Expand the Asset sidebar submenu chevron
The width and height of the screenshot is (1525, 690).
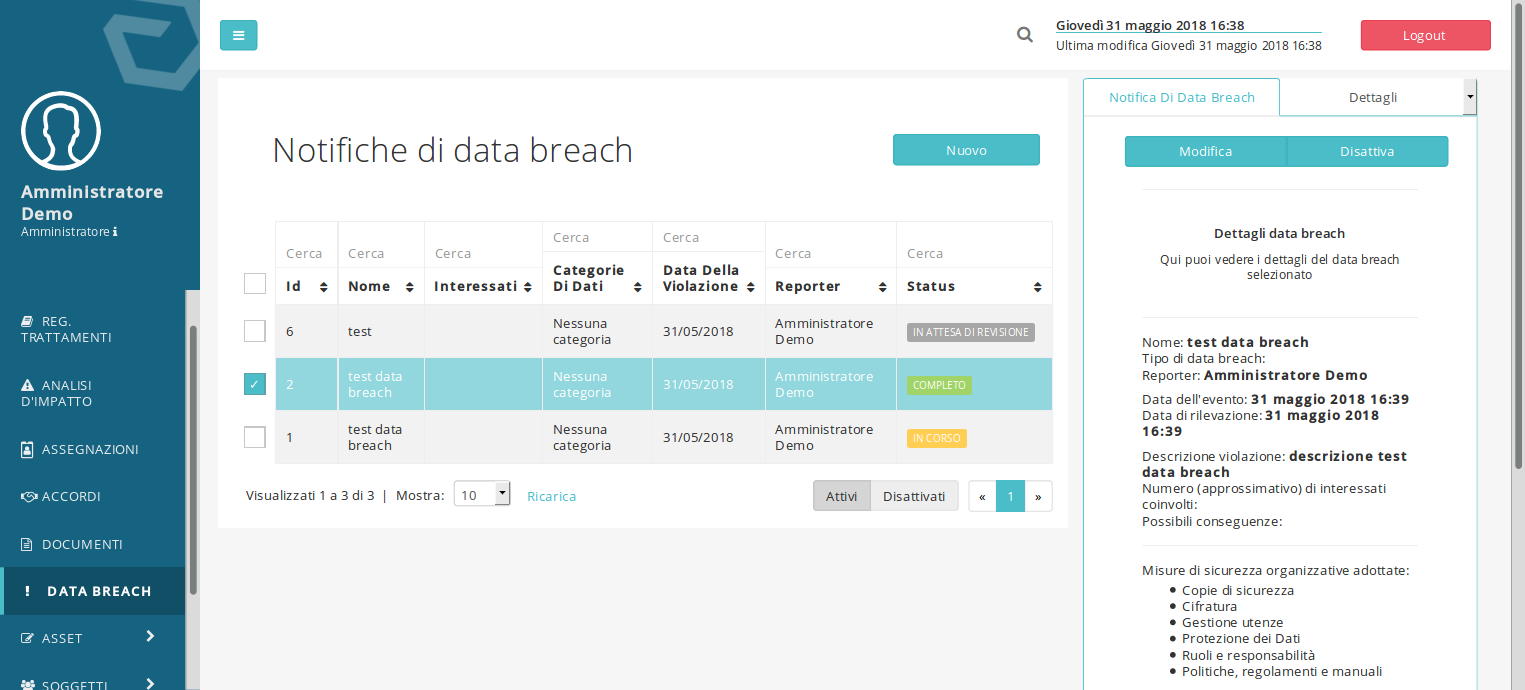[150, 636]
